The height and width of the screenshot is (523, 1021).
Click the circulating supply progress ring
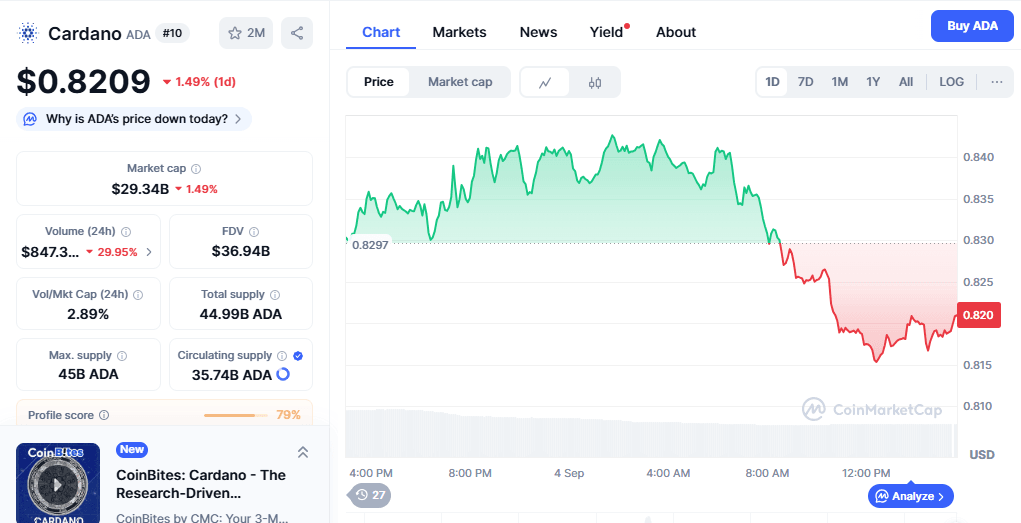coord(283,375)
